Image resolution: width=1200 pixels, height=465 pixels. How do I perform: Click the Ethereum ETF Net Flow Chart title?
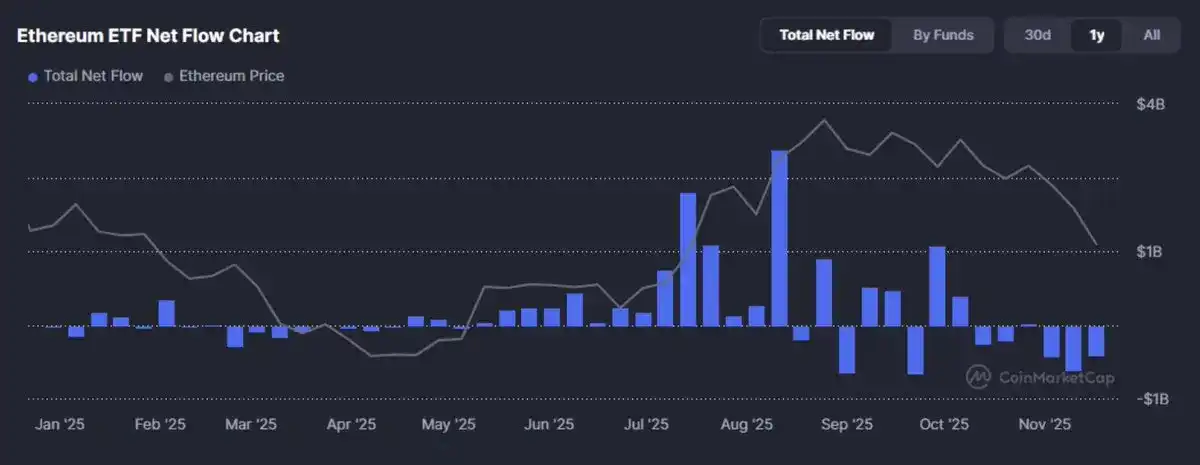coord(148,36)
